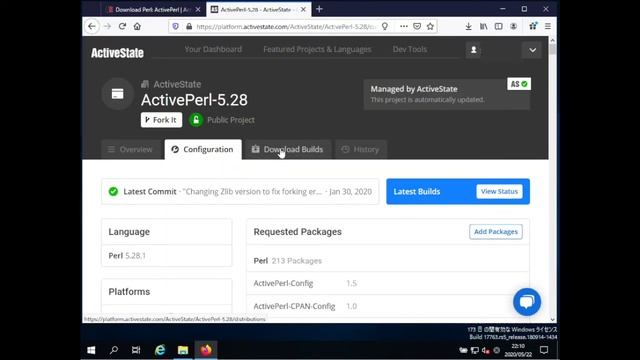The height and width of the screenshot is (360, 640).
Task: Open the Firefox home page icon
Action: tap(137, 27)
